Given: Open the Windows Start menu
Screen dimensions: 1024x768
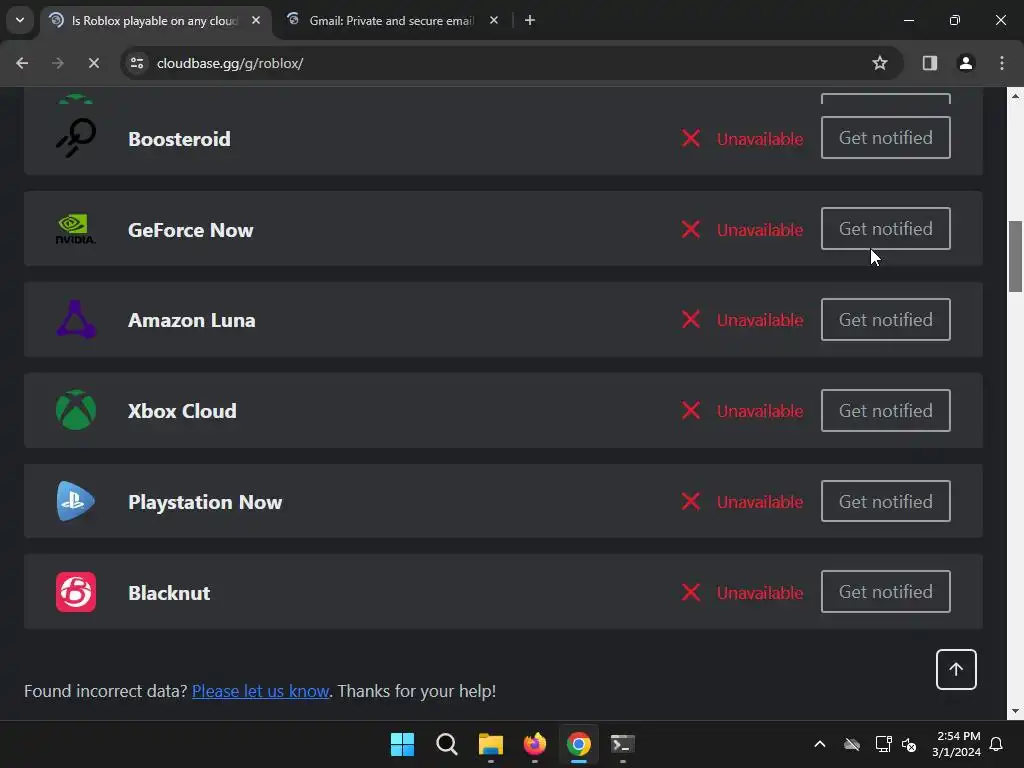Looking at the screenshot, I should click(x=402, y=744).
